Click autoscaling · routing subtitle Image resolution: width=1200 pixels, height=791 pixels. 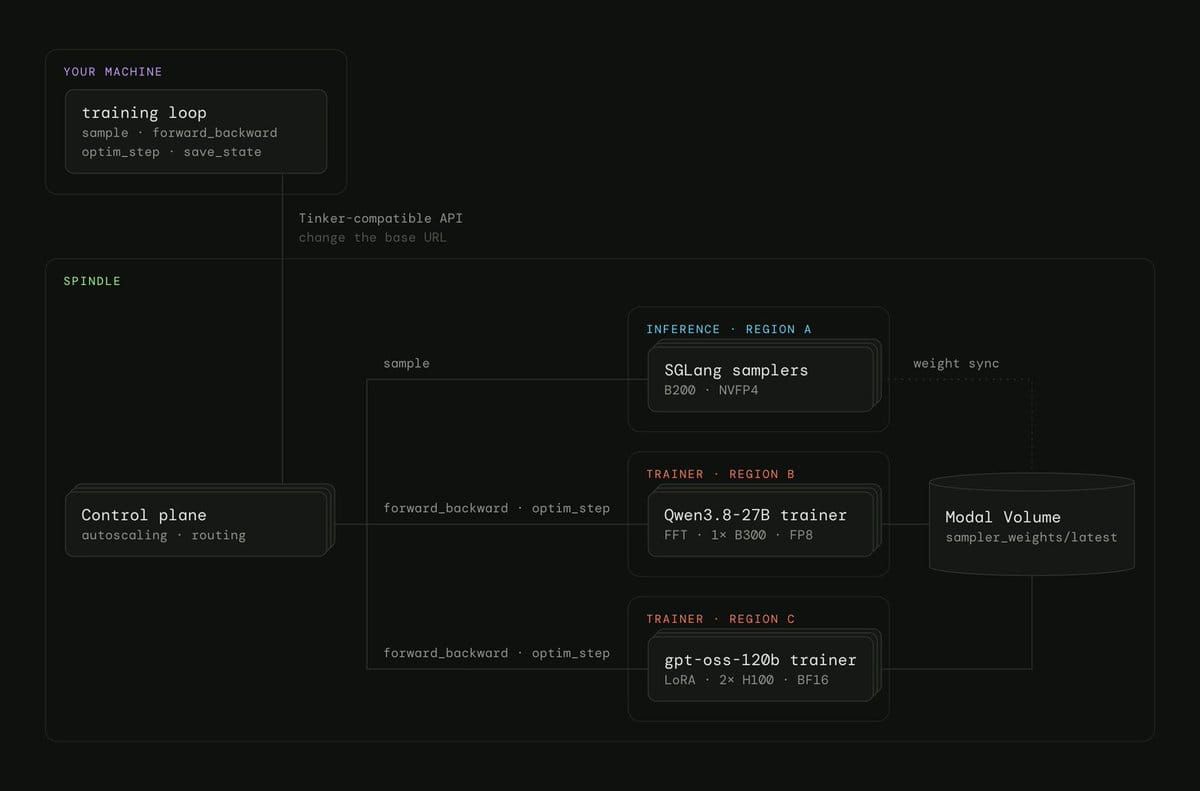coord(163,535)
